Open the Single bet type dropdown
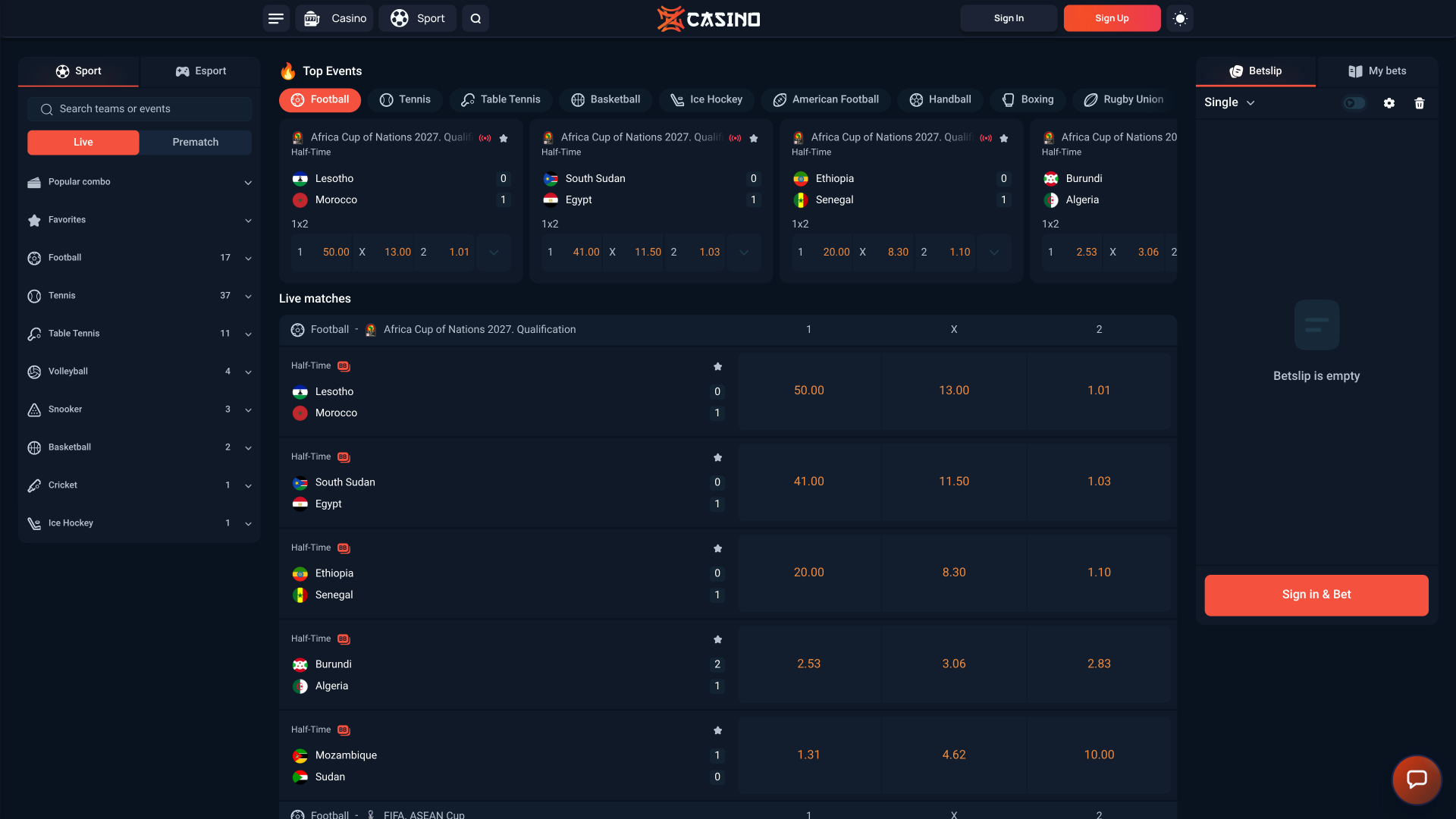Viewport: 1456px width, 819px height. pyautogui.click(x=1229, y=102)
